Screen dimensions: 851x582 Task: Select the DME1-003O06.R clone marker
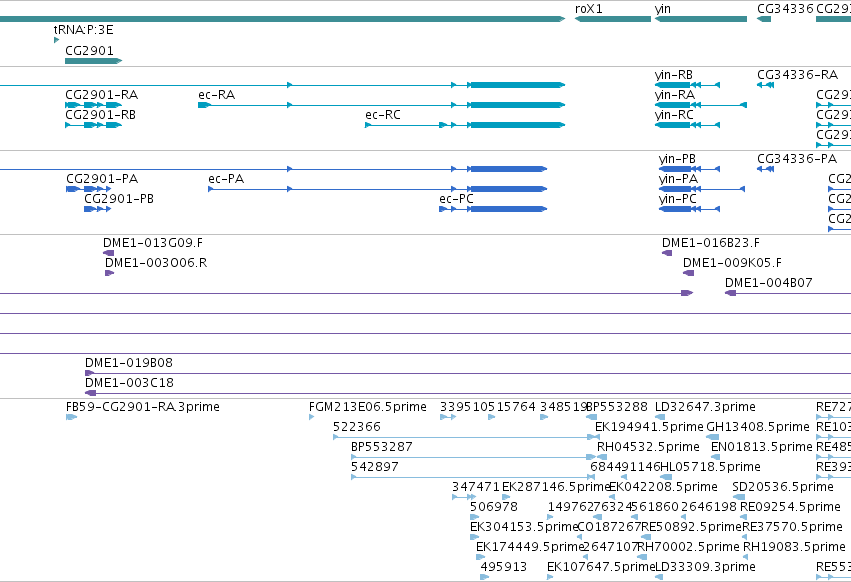(110, 273)
